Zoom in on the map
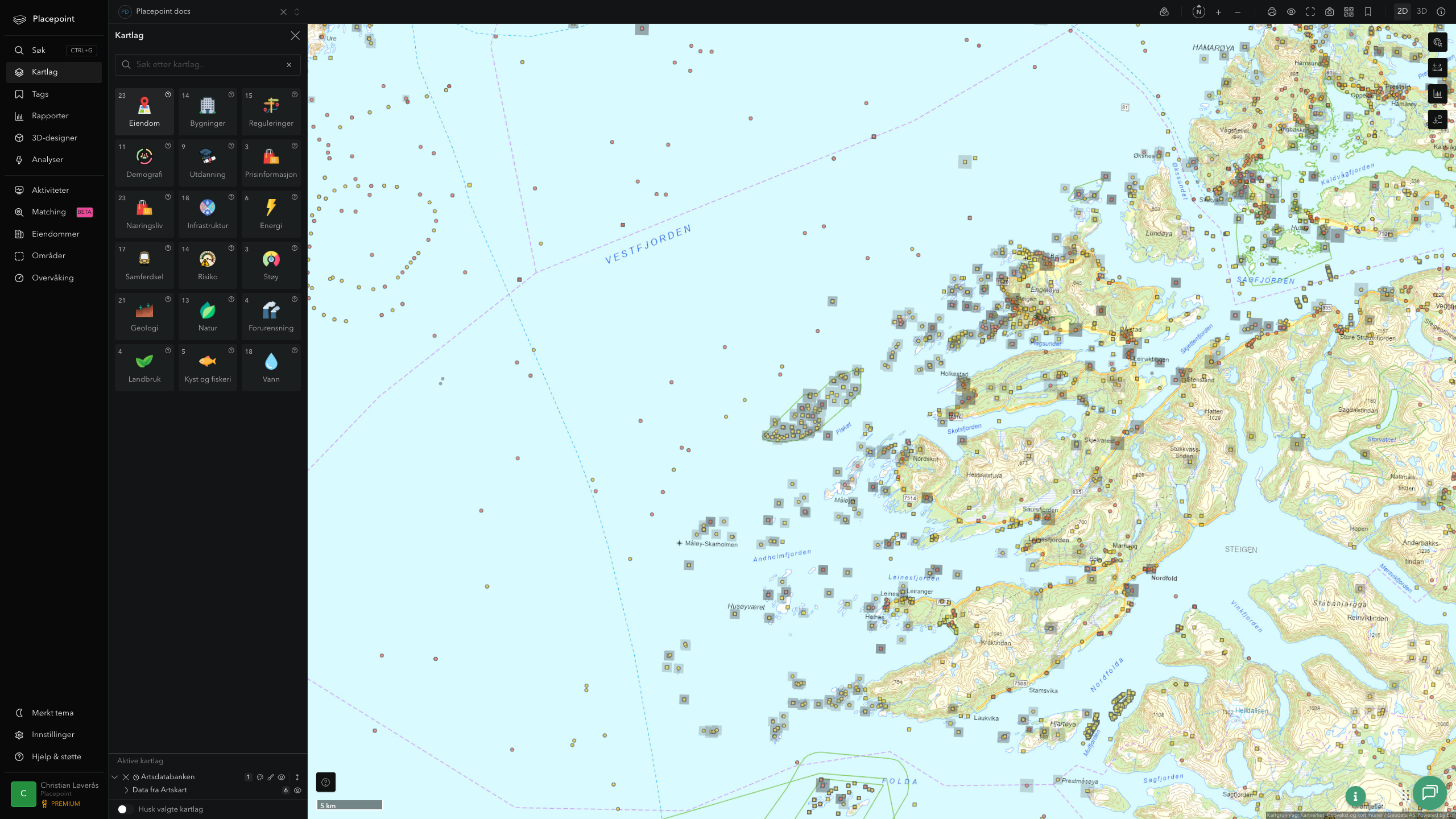The image size is (1456, 819). (1218, 12)
